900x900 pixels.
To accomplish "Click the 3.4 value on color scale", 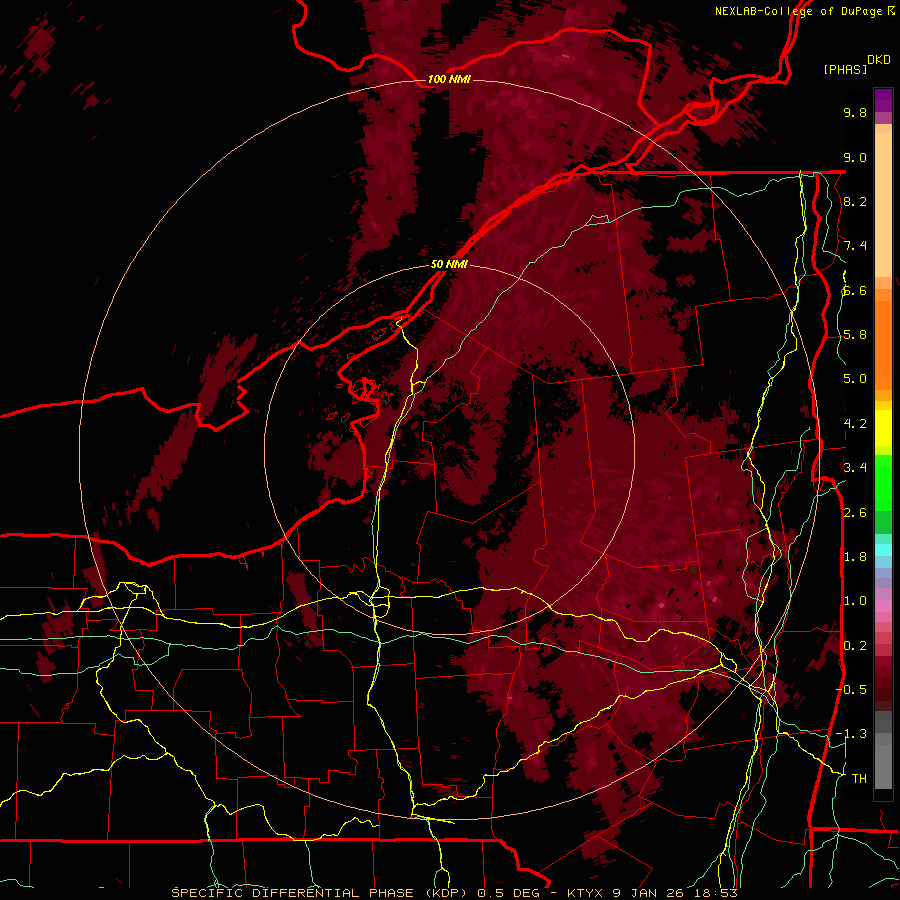I will click(x=855, y=468).
